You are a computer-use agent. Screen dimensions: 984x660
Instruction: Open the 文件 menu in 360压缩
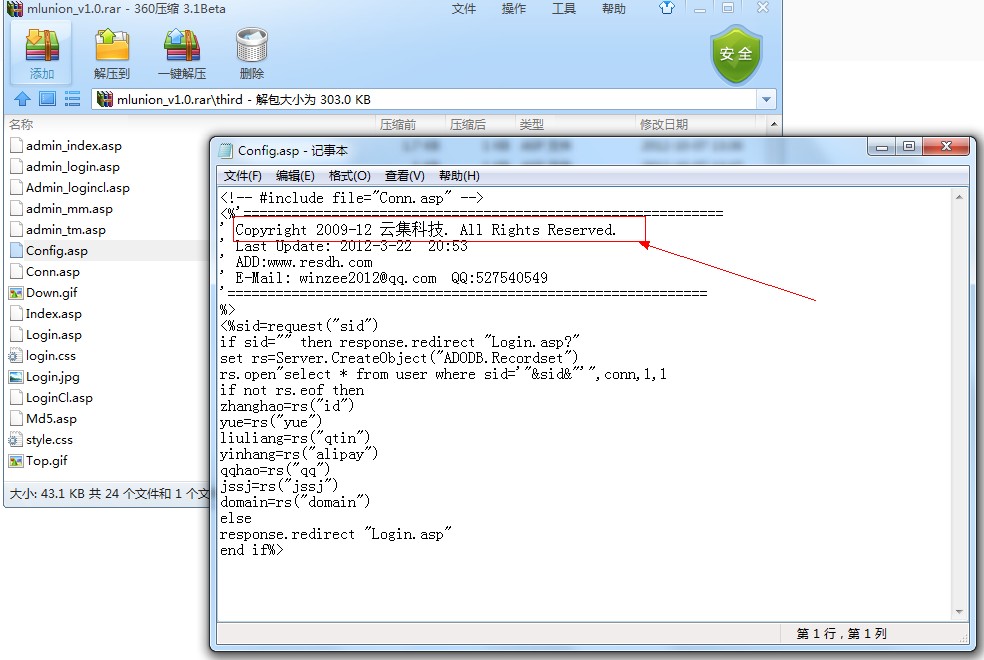click(464, 9)
